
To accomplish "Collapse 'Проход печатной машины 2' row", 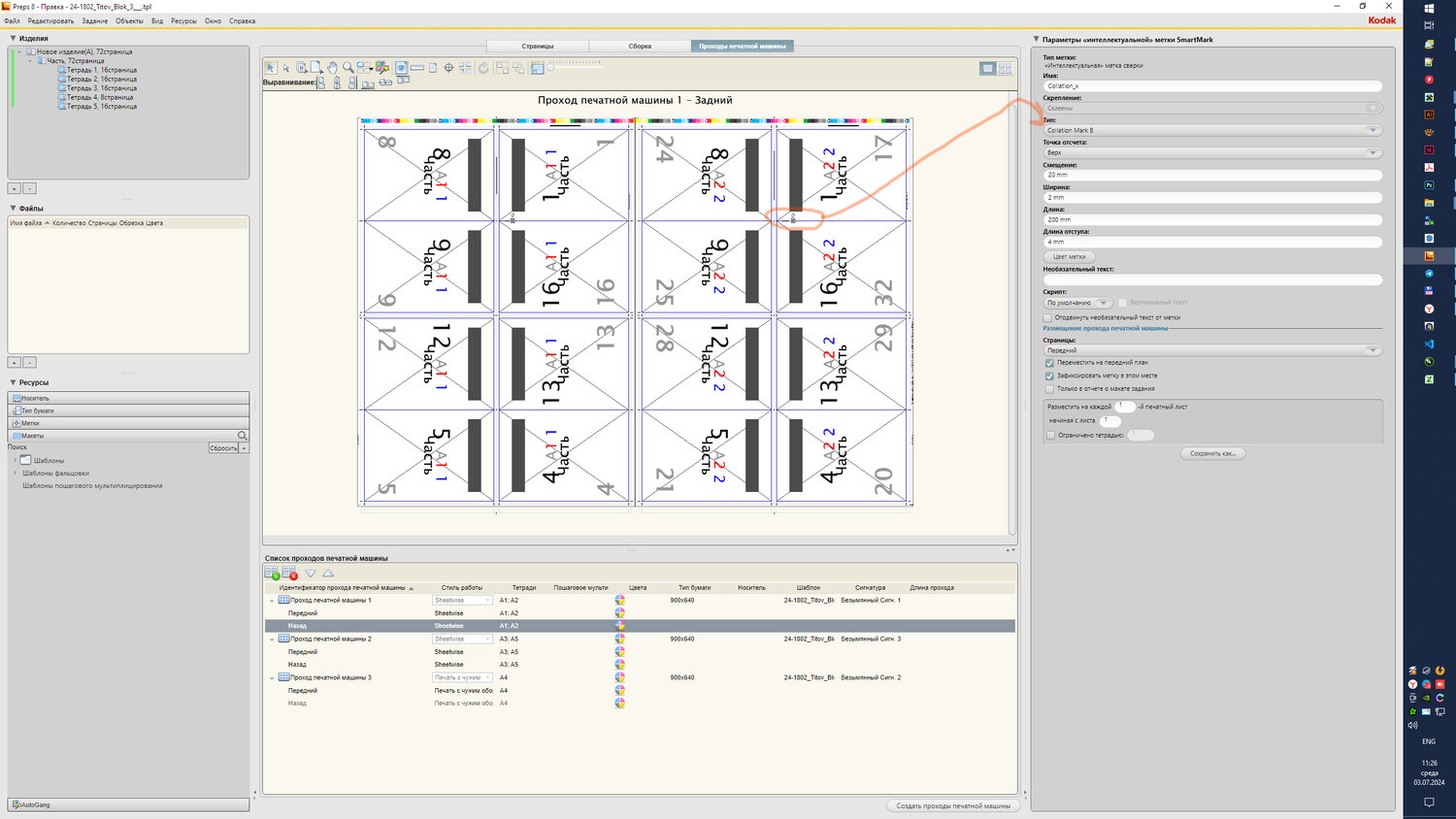I will tap(272, 639).
